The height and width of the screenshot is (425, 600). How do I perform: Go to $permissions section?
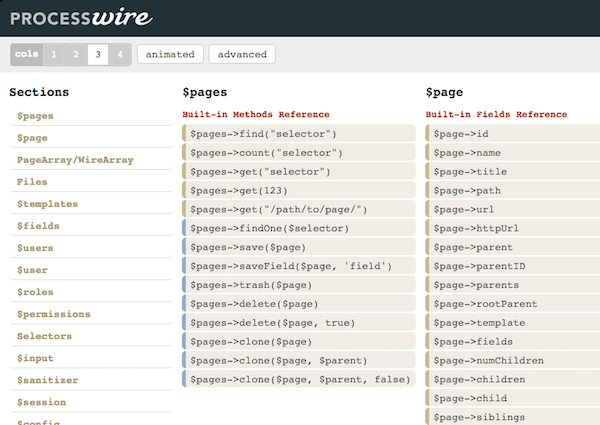click(91, 314)
